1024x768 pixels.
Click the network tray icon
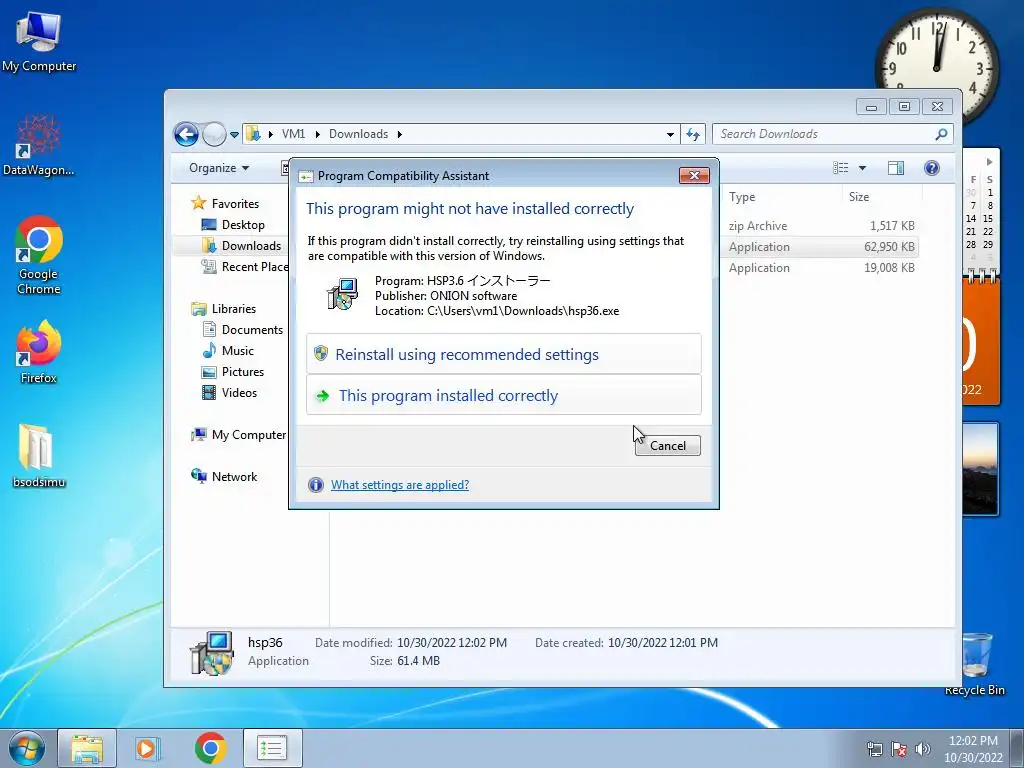[874, 749]
